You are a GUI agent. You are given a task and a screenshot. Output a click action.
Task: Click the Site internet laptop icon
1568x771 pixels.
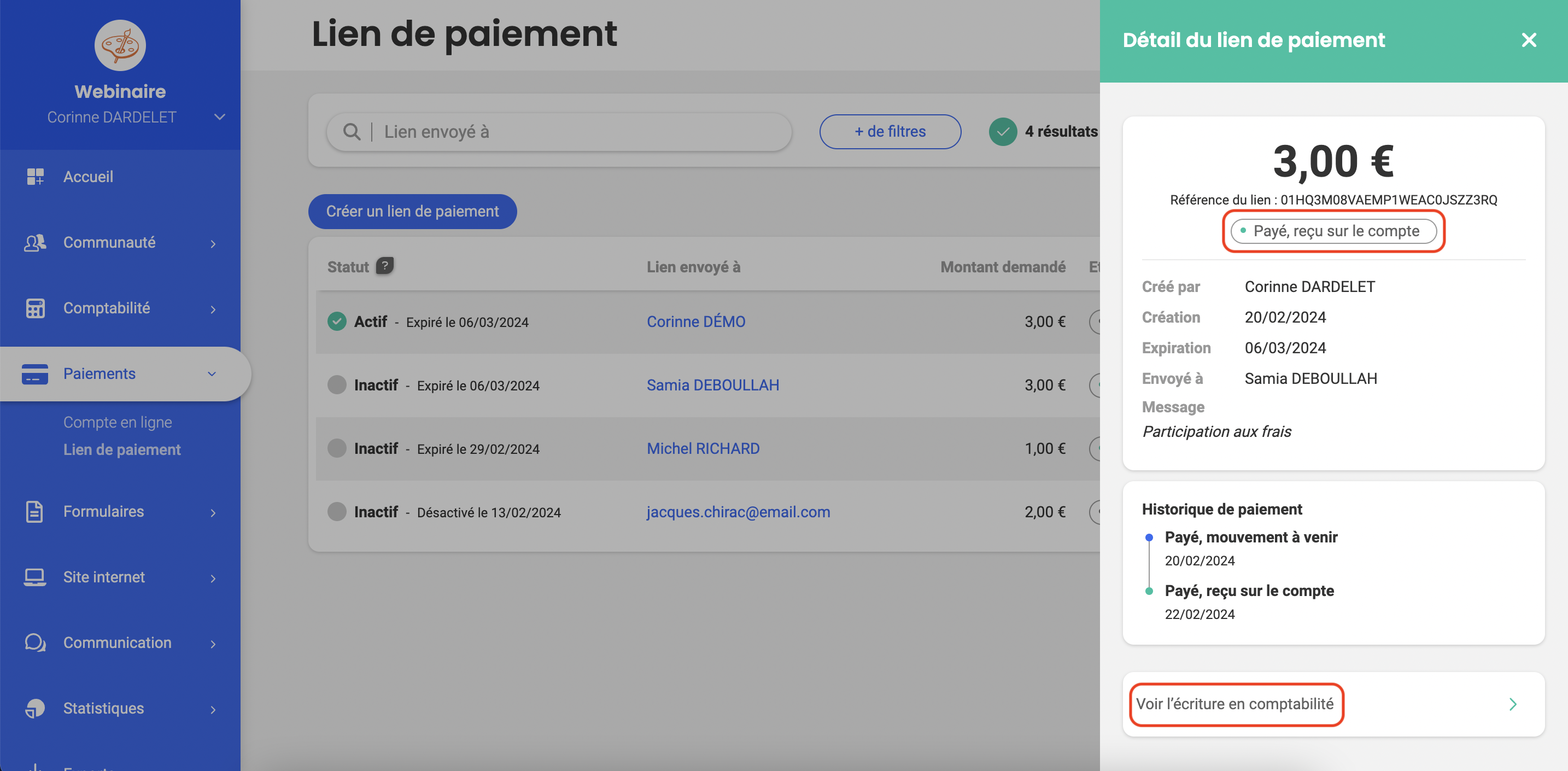click(34, 577)
